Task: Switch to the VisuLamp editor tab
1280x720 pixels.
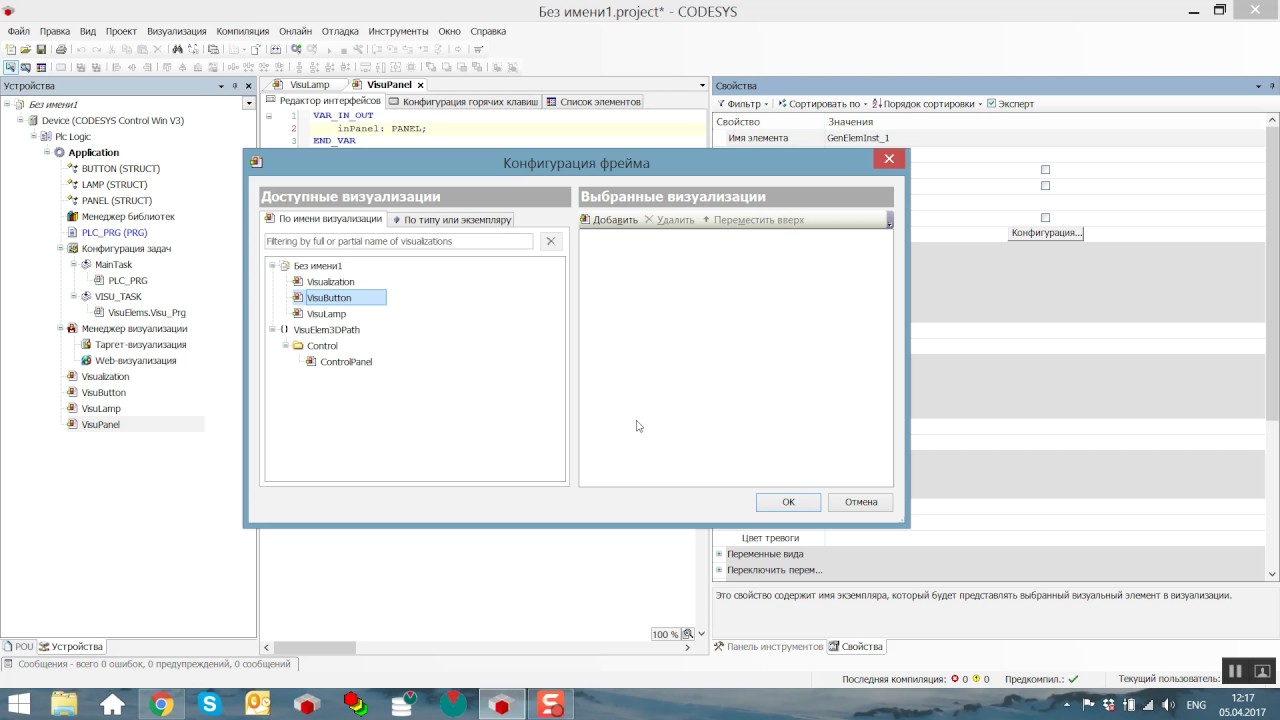Action: (x=309, y=85)
